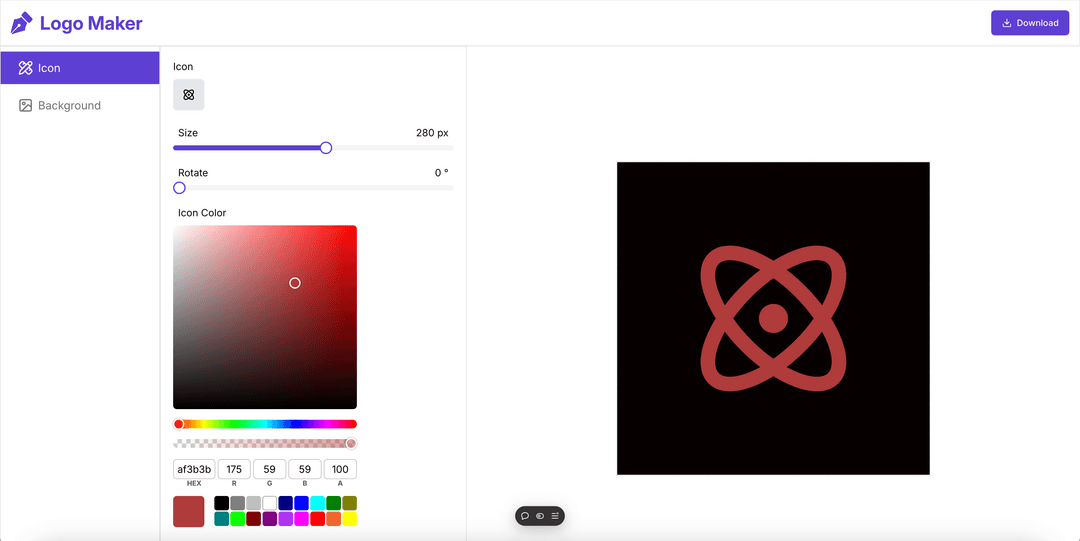This screenshot has width=1080, height=541.
Task: Click the Logo Maker title
Action: pyautogui.click(x=91, y=23)
